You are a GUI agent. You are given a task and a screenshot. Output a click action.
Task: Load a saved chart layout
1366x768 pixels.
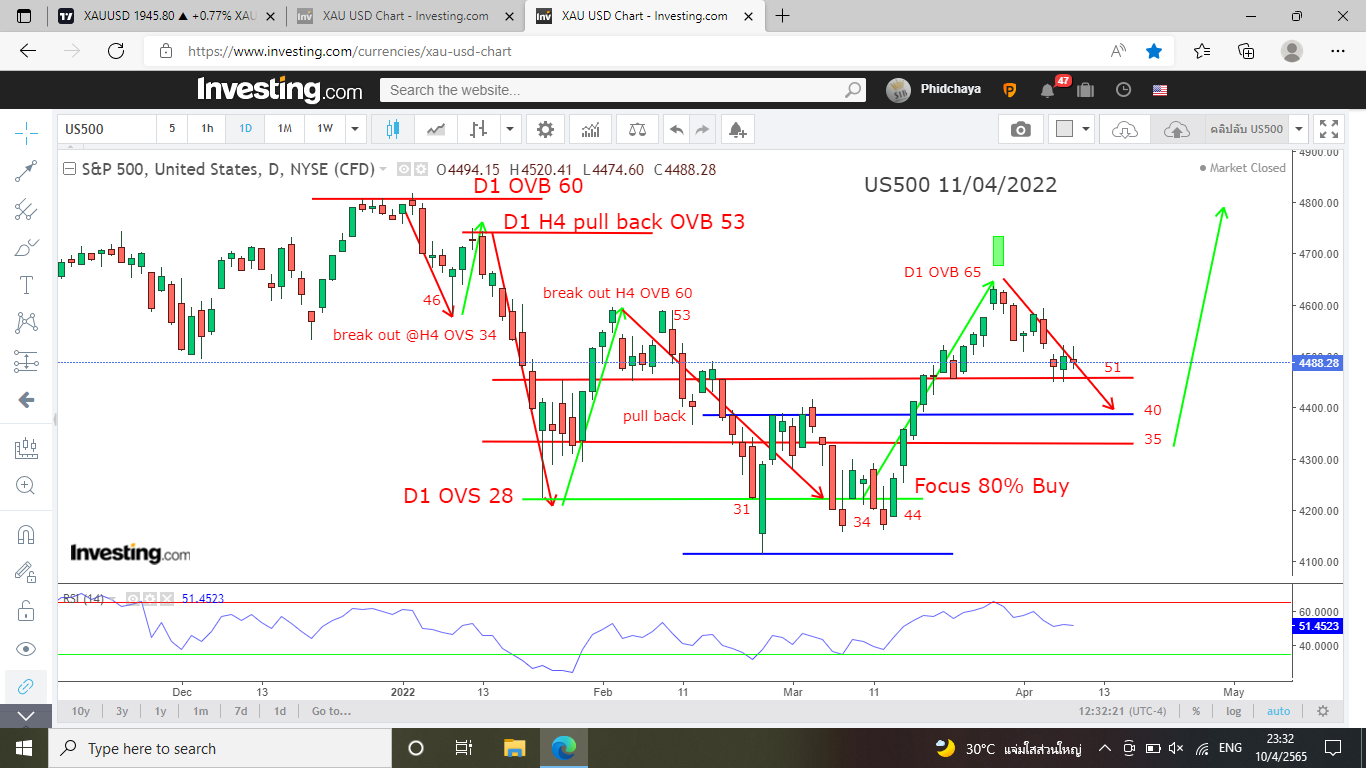pos(1125,129)
